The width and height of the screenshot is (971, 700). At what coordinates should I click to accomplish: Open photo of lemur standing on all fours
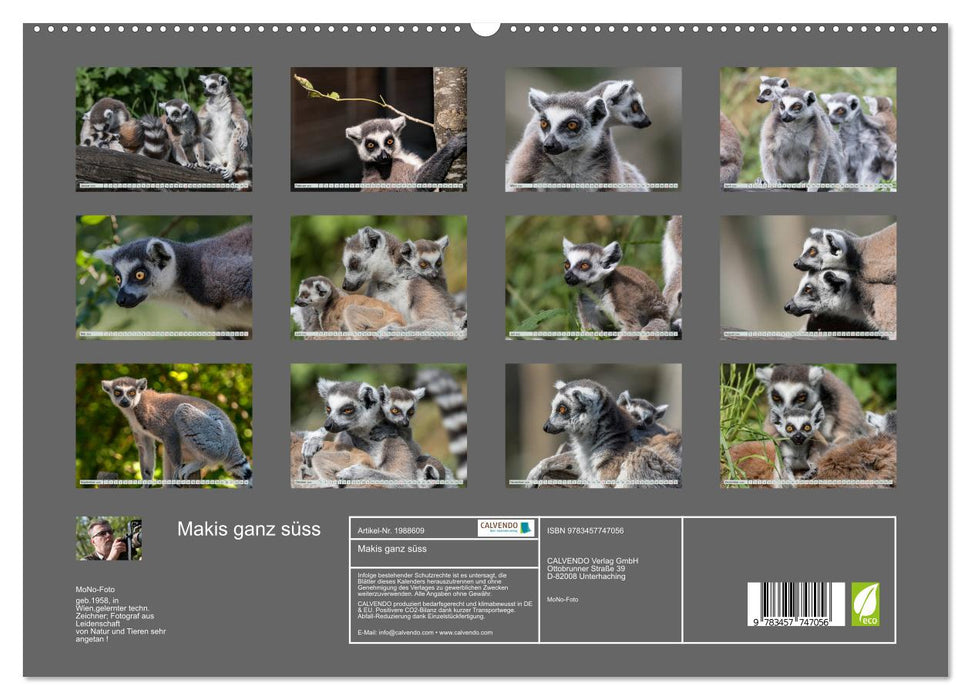point(164,425)
